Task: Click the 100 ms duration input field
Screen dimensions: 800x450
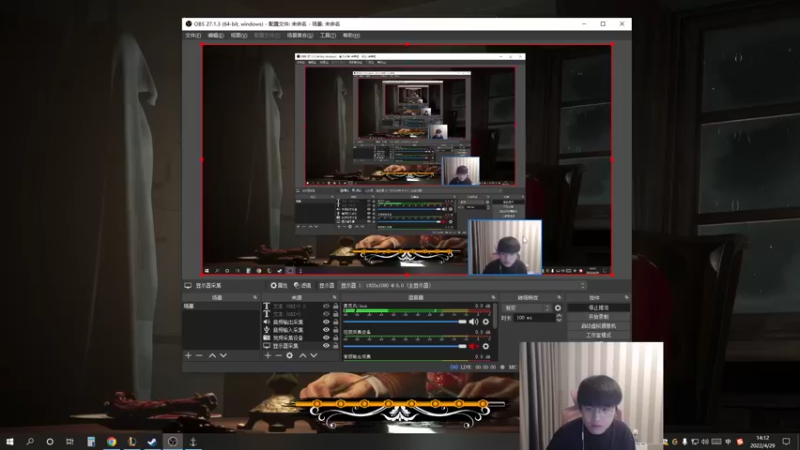Action: tap(534, 318)
